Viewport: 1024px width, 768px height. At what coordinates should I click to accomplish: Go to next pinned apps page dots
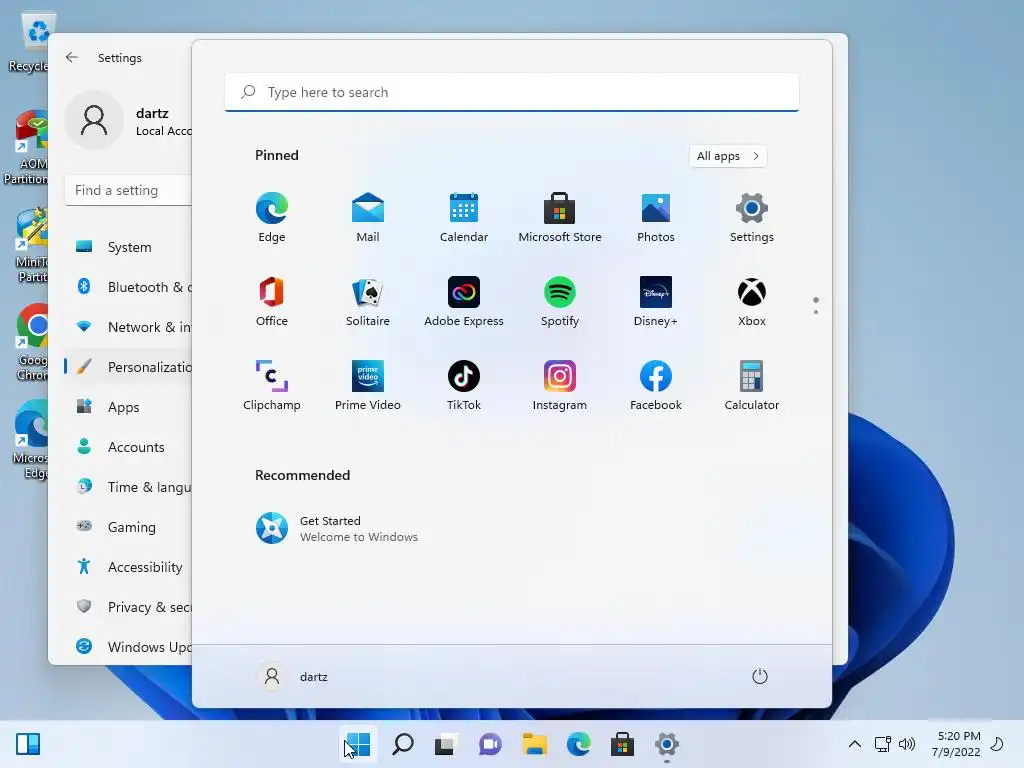click(x=816, y=306)
